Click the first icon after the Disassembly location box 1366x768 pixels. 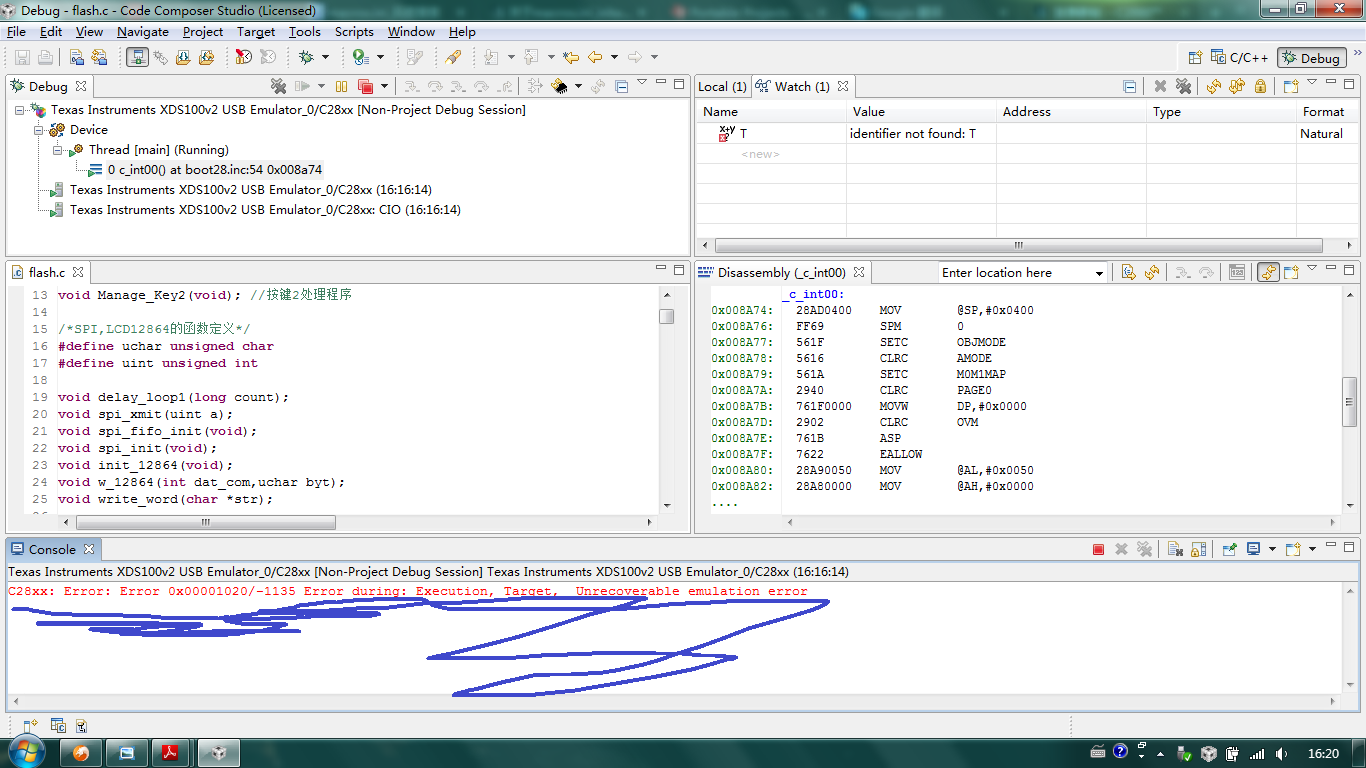(x=1129, y=272)
